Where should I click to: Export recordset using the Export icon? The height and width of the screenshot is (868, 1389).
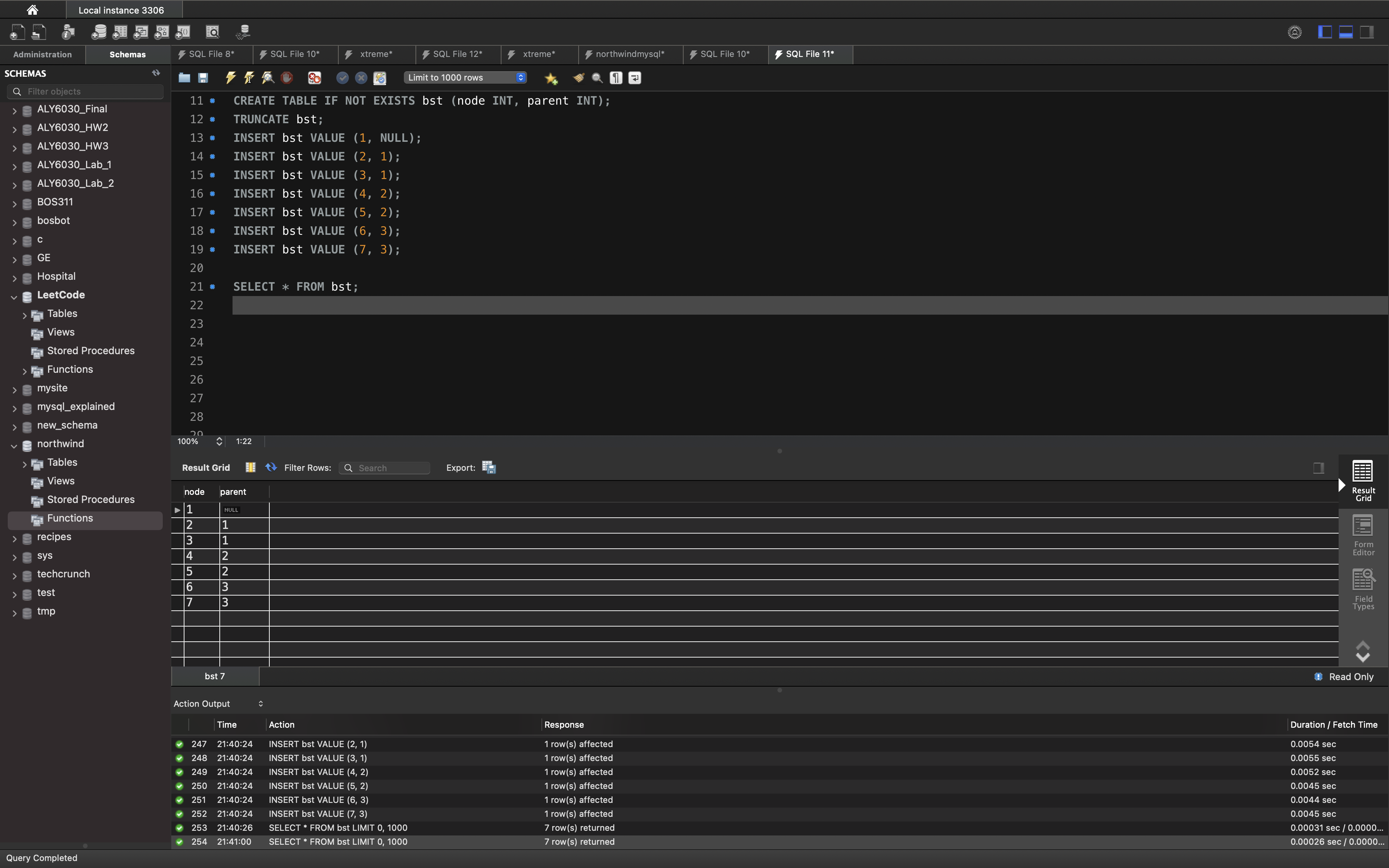point(488,467)
